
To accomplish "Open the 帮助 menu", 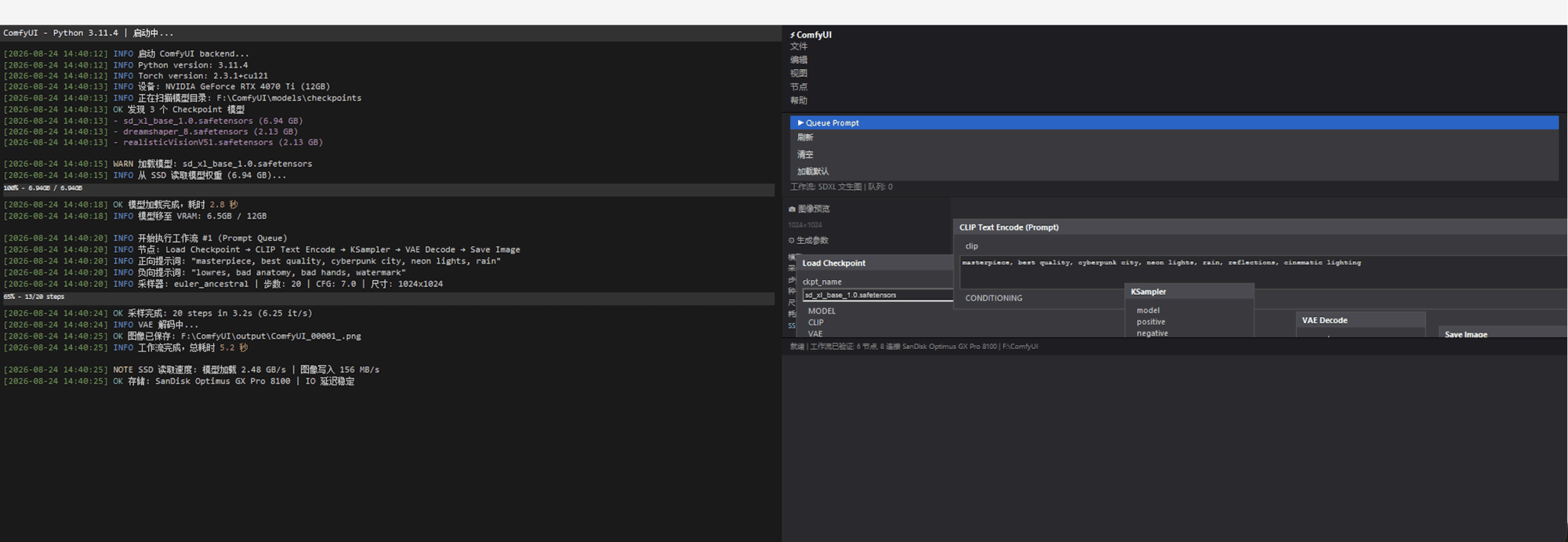I will pos(798,100).
